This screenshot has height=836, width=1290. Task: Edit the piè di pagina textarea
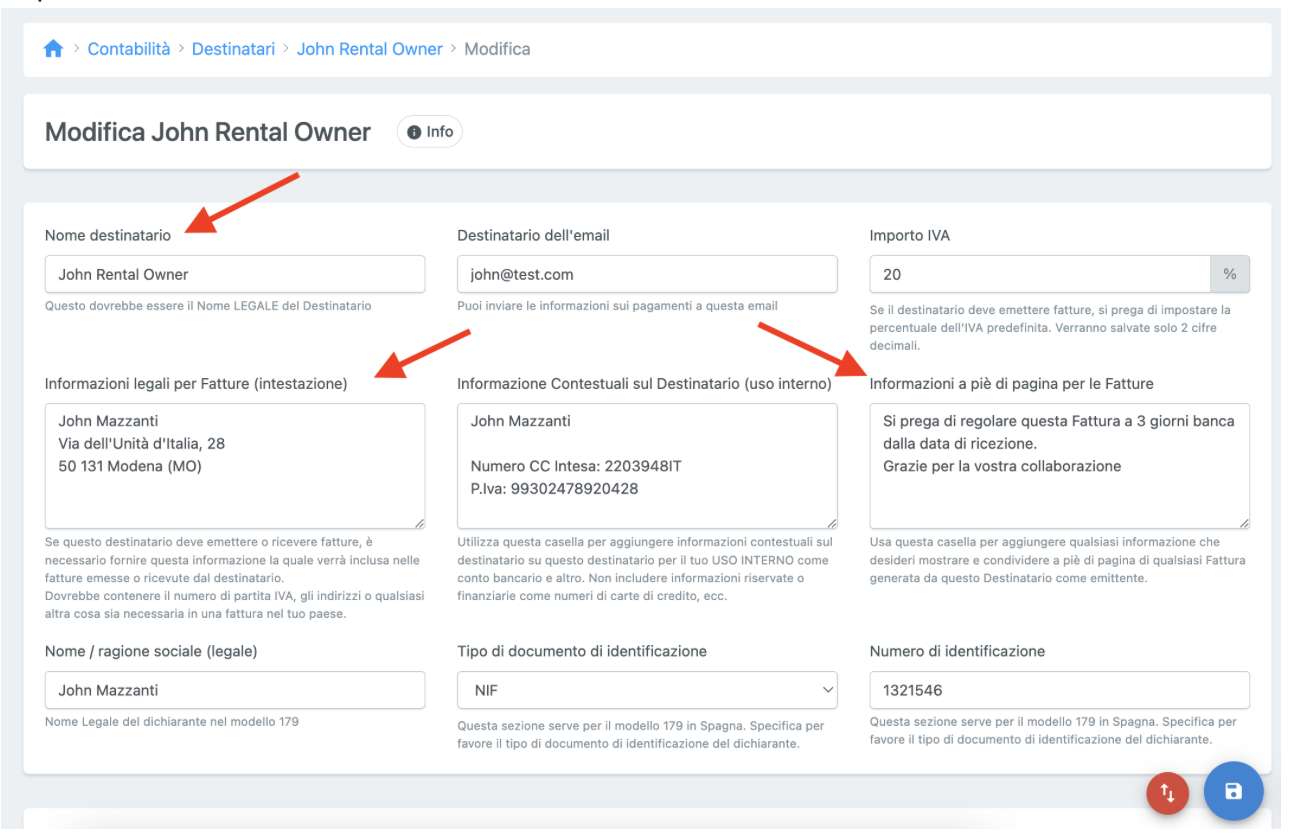point(1059,466)
